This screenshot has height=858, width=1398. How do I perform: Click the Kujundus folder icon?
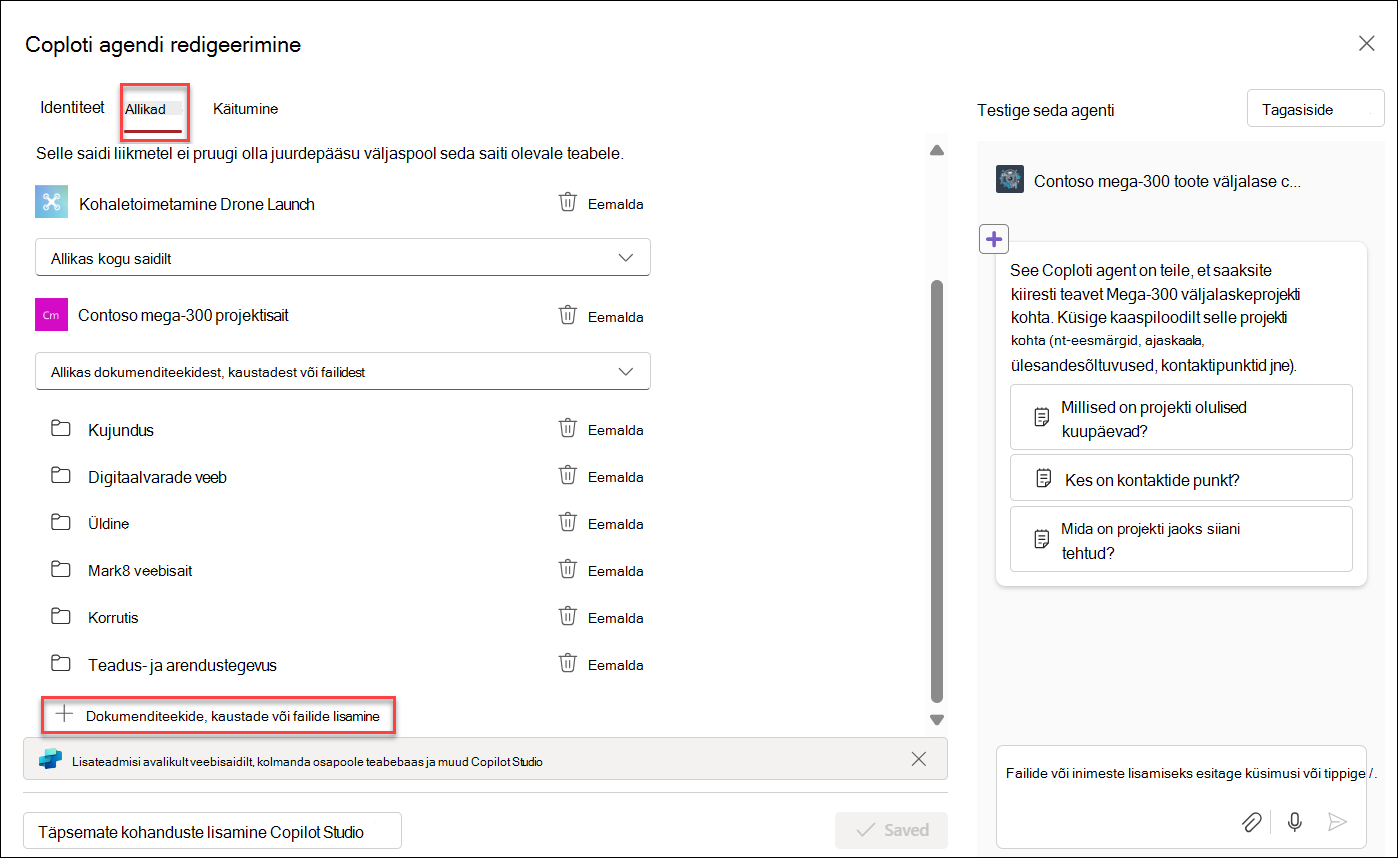point(61,429)
